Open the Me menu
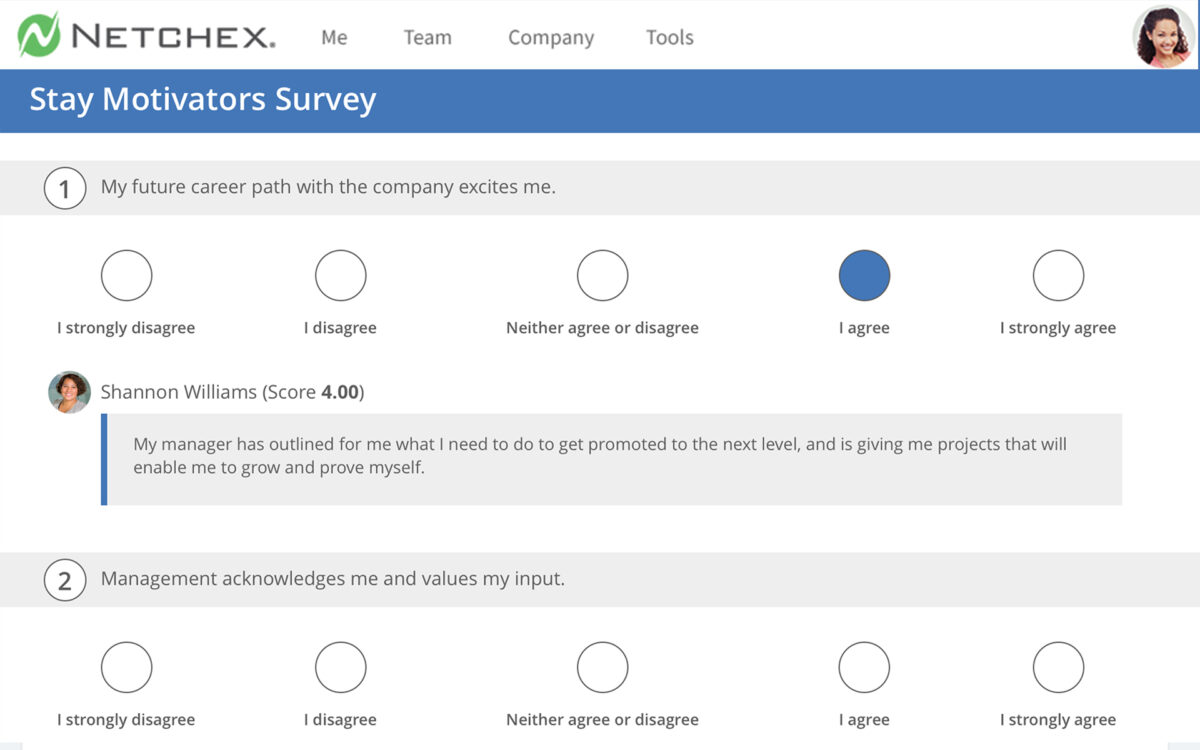This screenshot has height=750, width=1200. pos(334,38)
